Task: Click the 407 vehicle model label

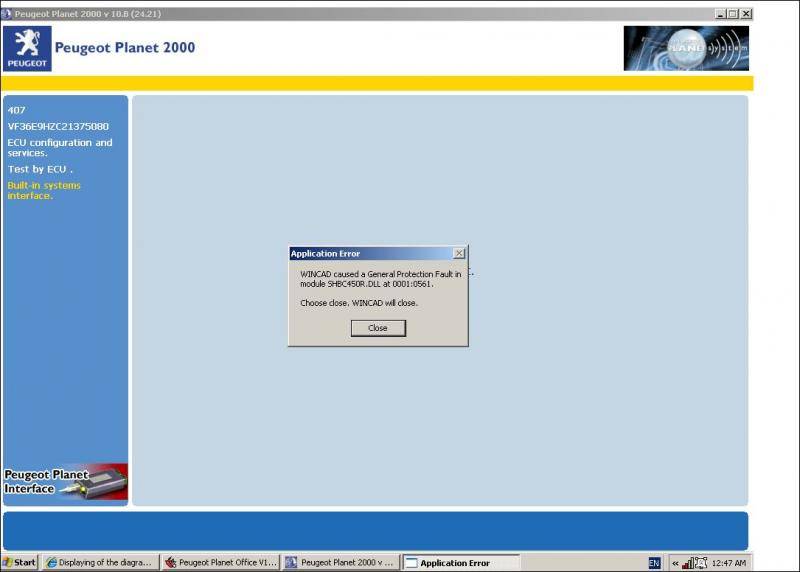Action: point(17,110)
